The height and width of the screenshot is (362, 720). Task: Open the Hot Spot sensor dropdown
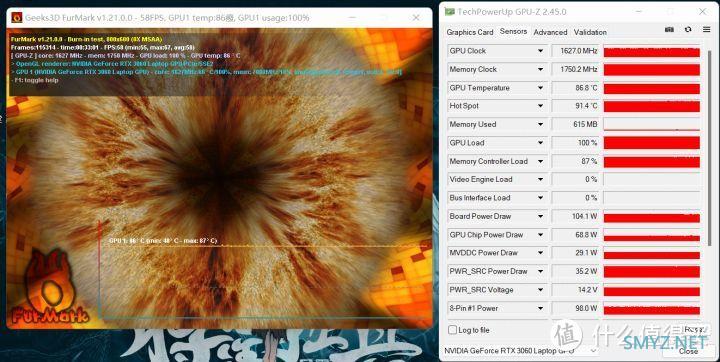tap(540, 106)
